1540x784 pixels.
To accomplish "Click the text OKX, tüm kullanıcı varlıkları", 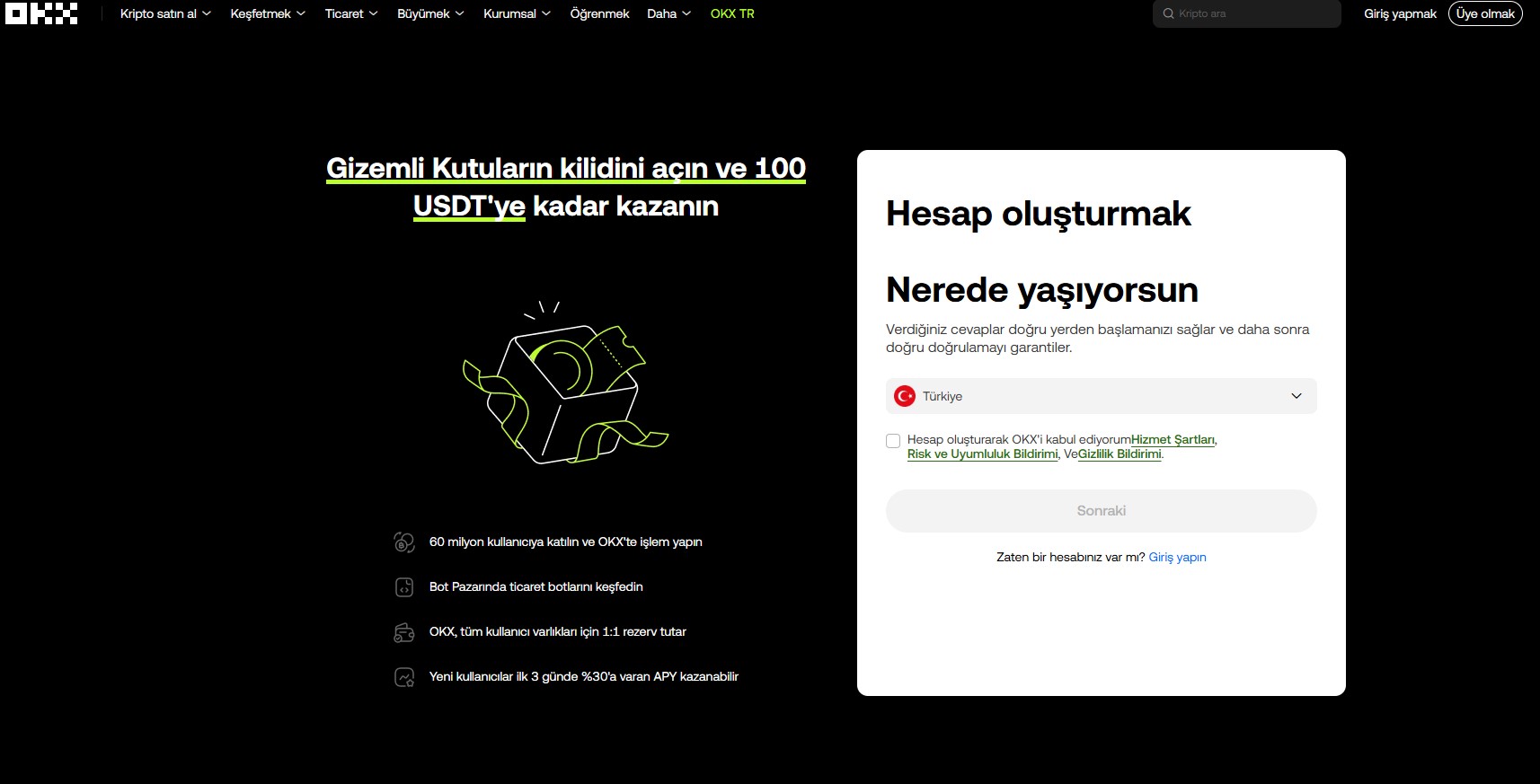I will click(557, 631).
